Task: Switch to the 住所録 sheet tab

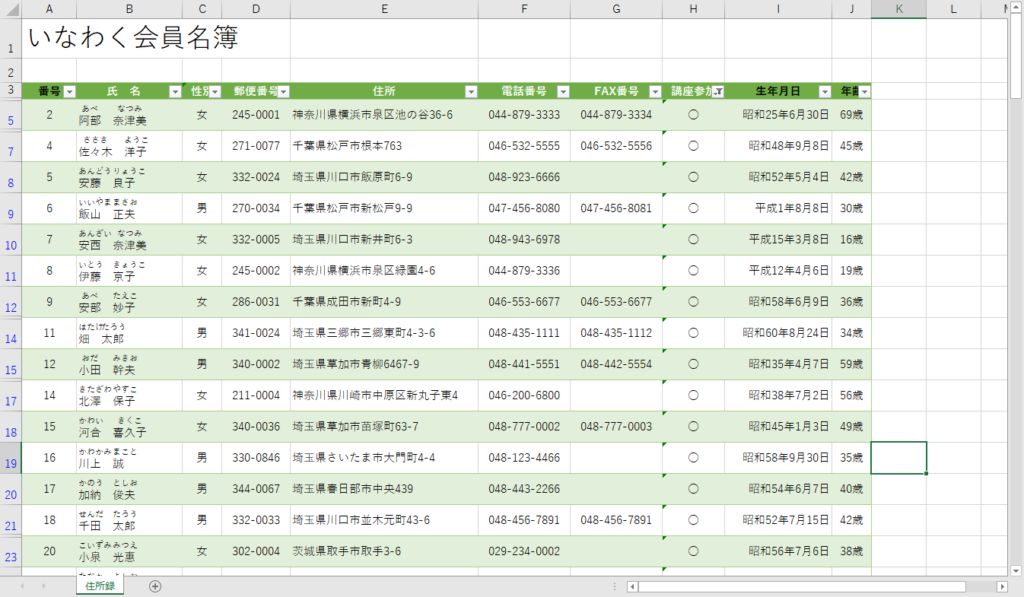Action: (x=99, y=586)
